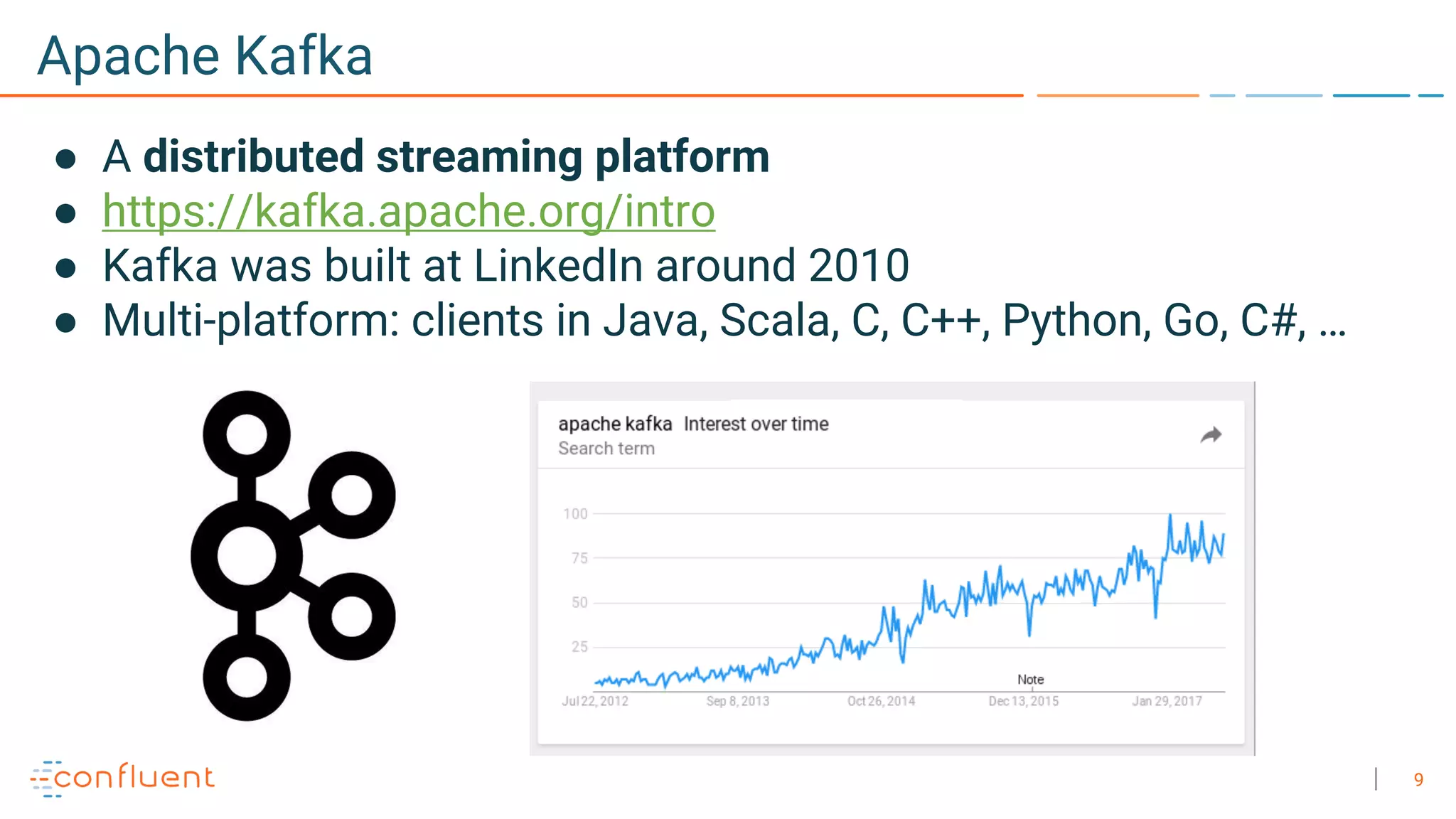This screenshot has width=1456, height=819.
Task: Click the "distributed streaming platform" bold text
Action: pos(456,156)
